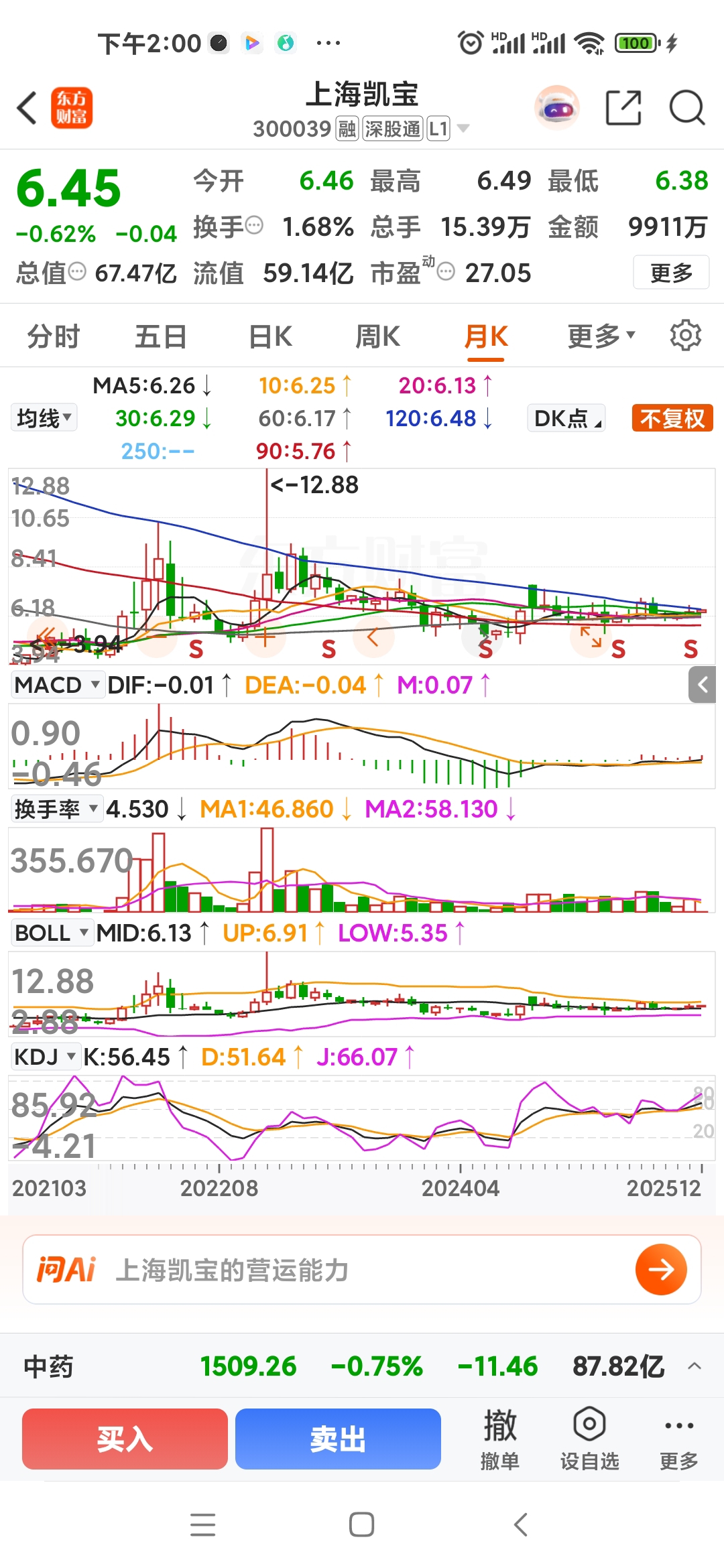Tap the red 买入 buy button
Image resolution: width=724 pixels, height=1568 pixels.
pyautogui.click(x=125, y=1439)
